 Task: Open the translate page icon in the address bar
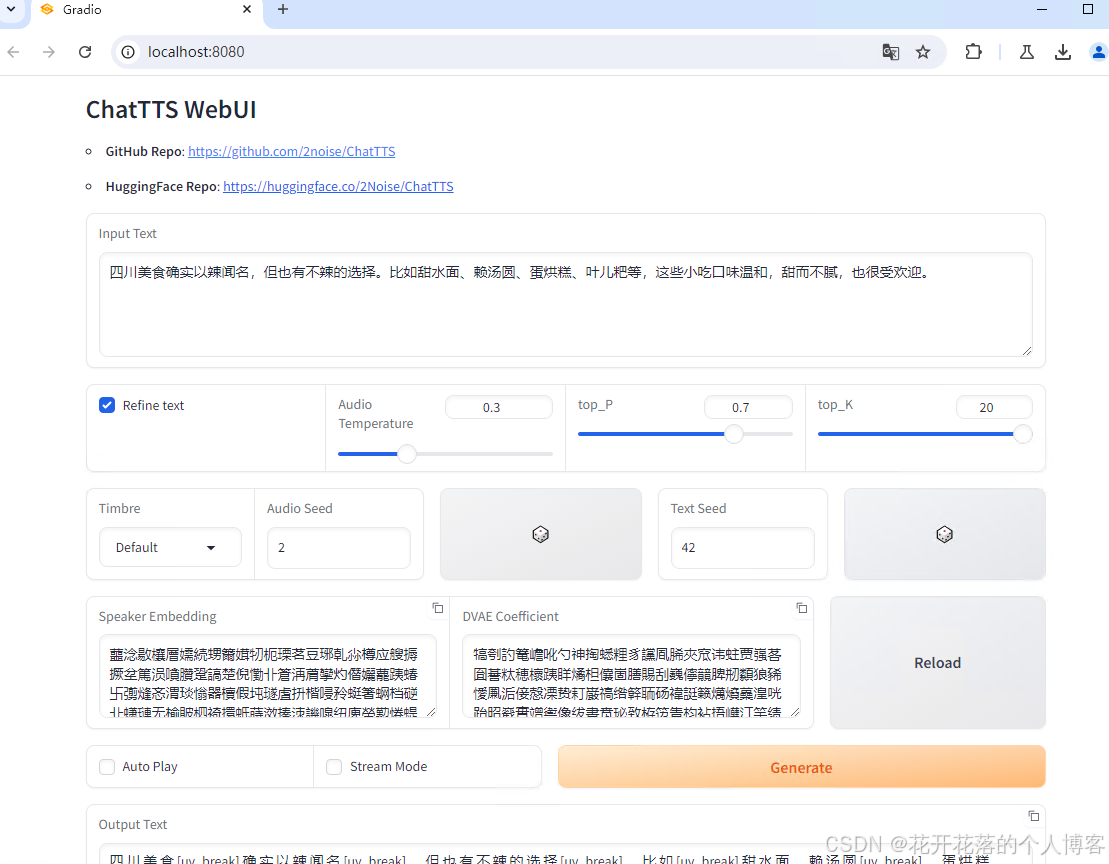[890, 52]
